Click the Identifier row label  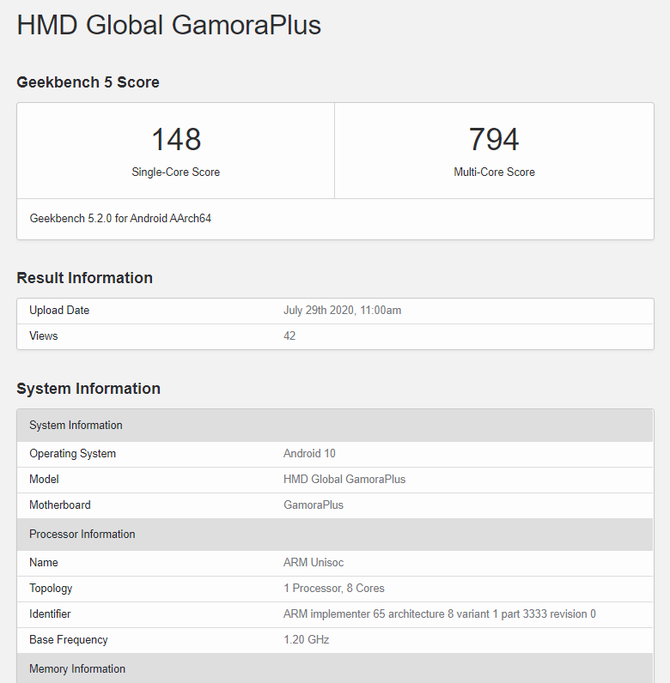[50, 614]
